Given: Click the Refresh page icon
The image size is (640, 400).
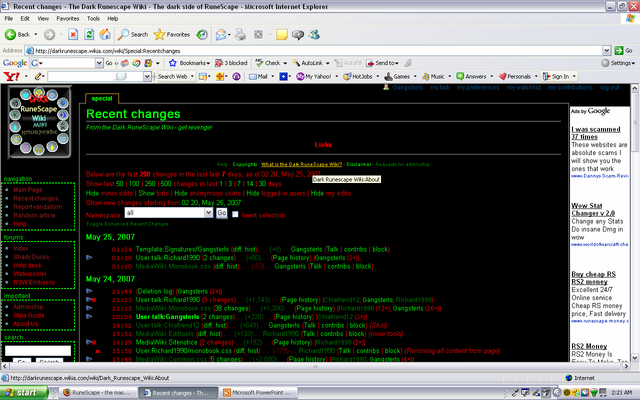Looking at the screenshot, I should (x=89, y=35).
